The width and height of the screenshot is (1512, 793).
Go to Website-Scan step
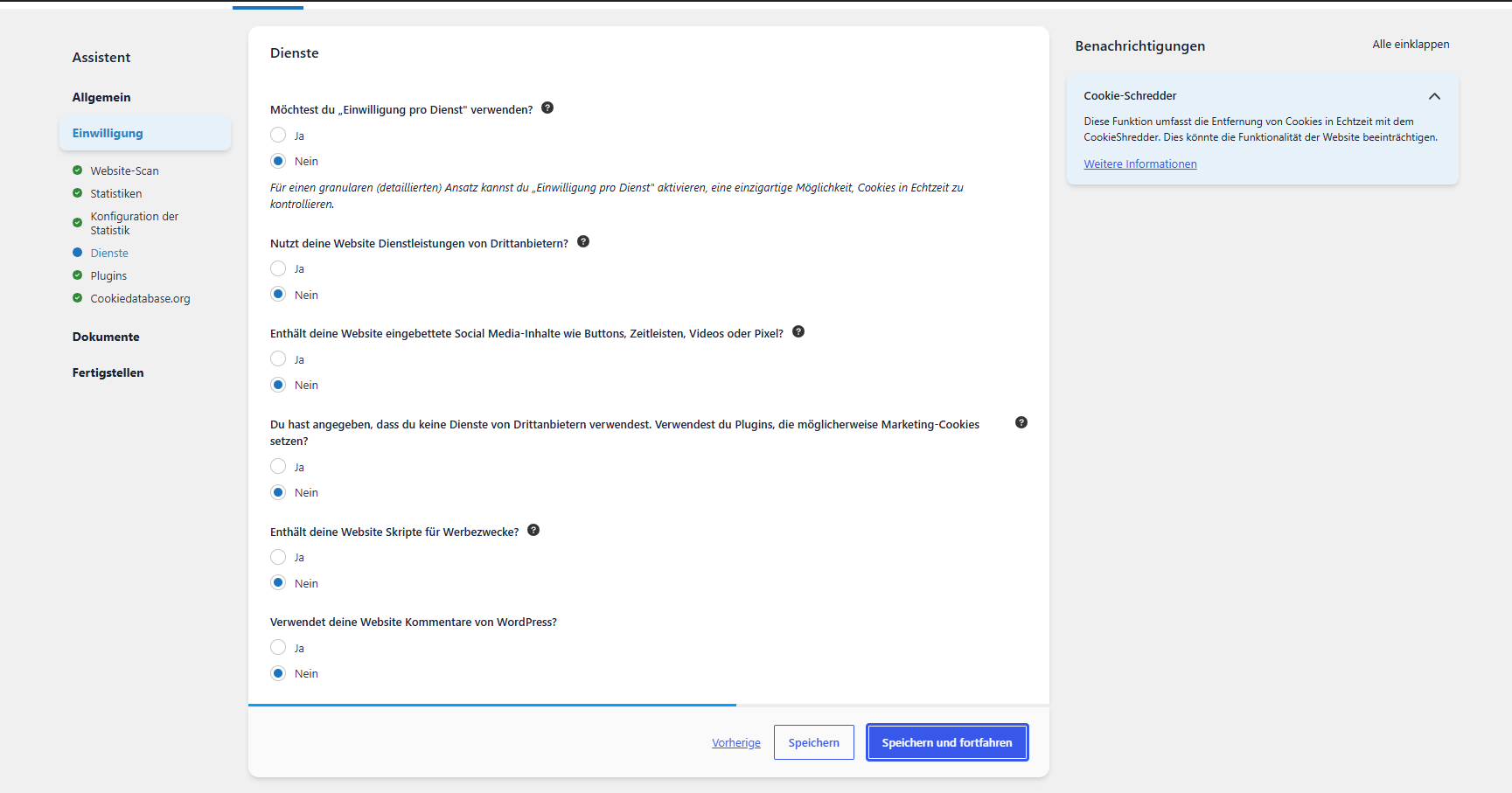pos(125,170)
